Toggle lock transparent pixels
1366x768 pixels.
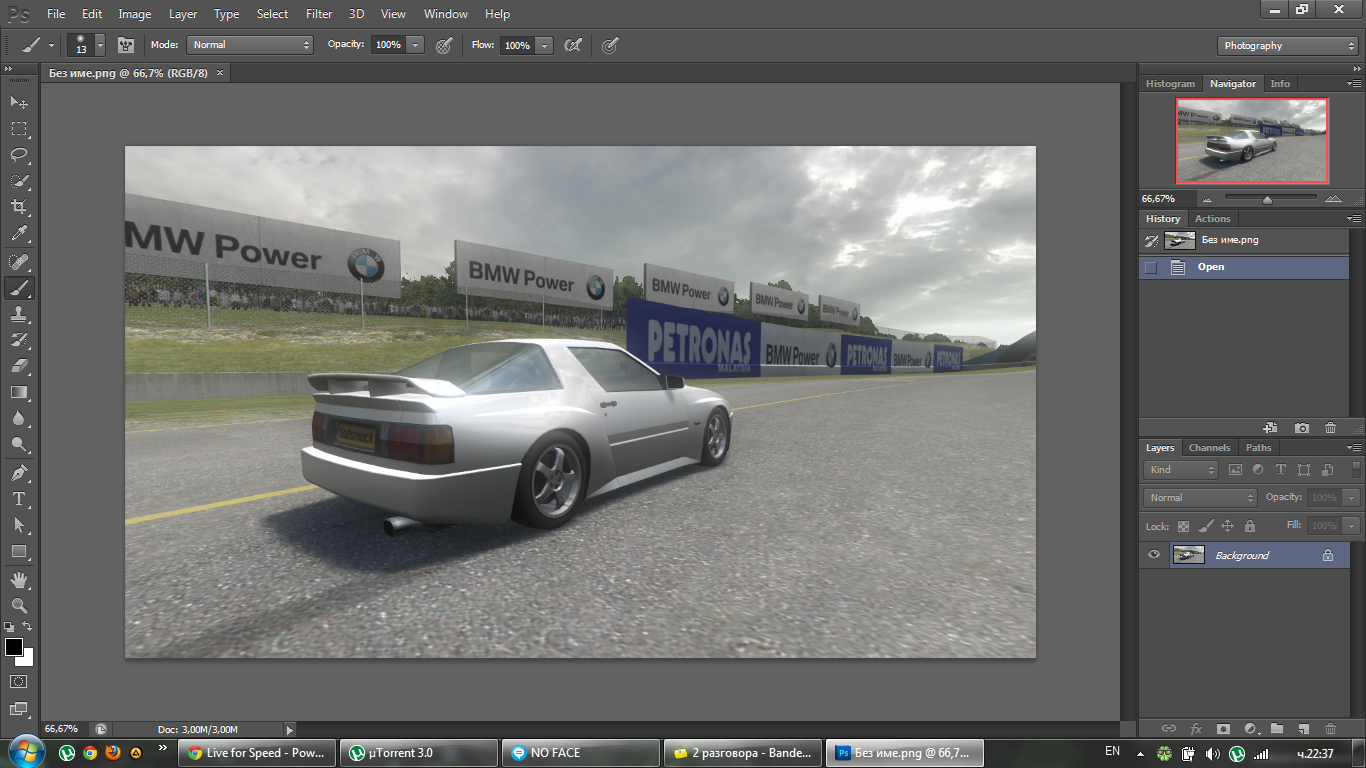1183,525
